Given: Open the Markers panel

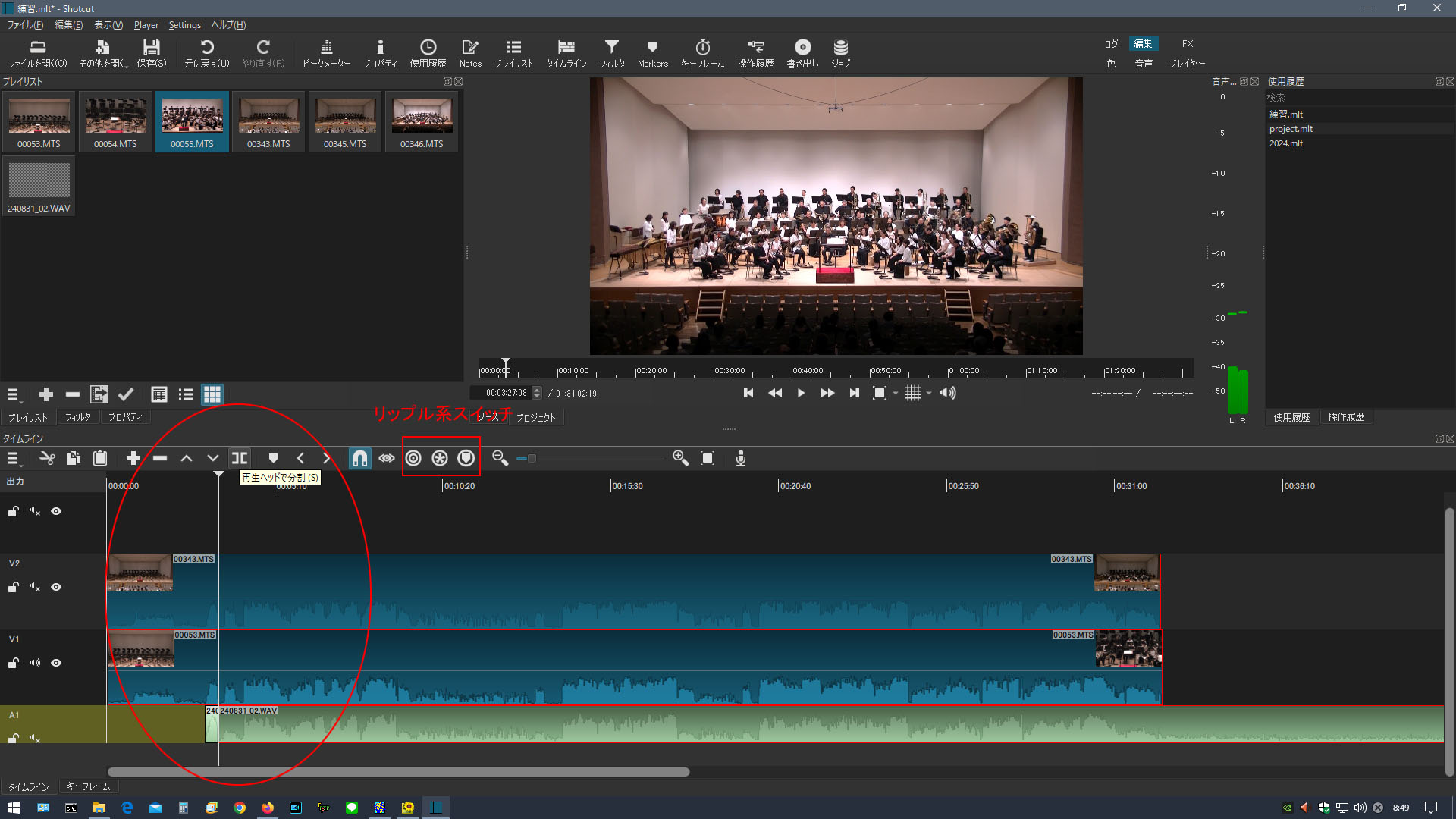Looking at the screenshot, I should [652, 54].
